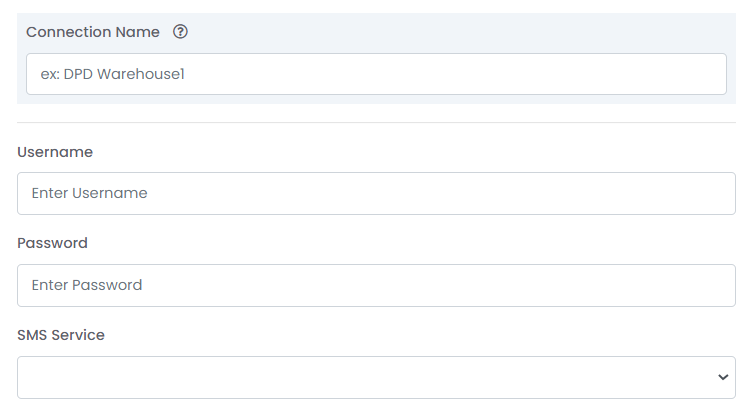Click the Username text field

coord(376,193)
